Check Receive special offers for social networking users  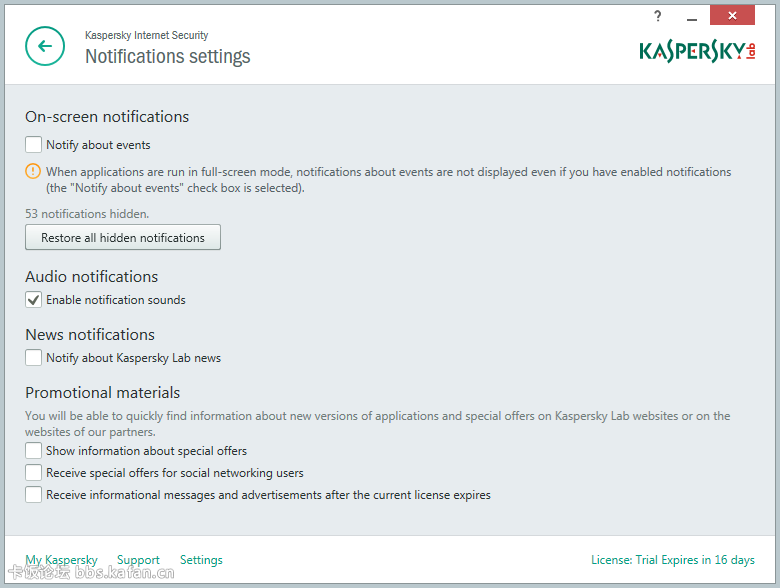pyautogui.click(x=33, y=473)
